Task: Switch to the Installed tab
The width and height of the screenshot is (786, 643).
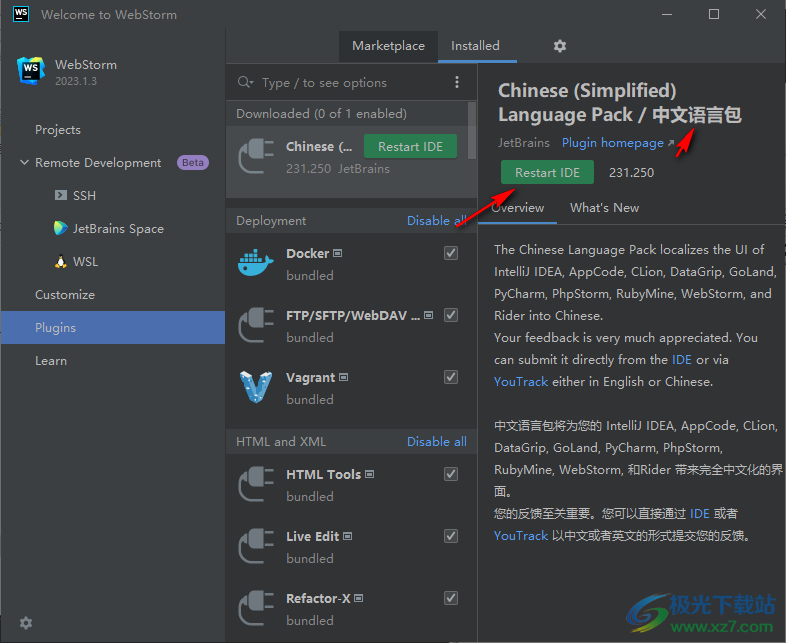Action: (475, 46)
